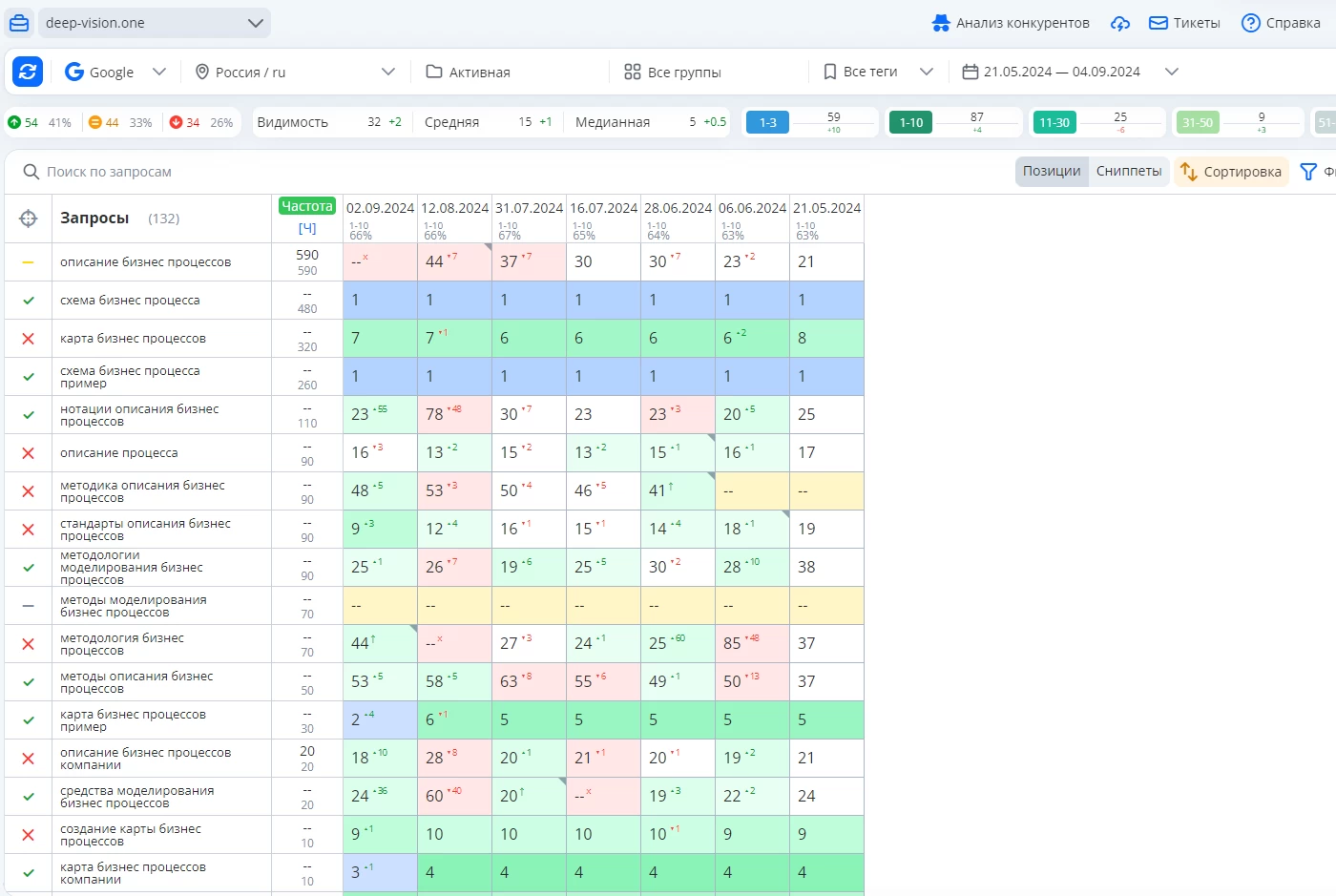Toggle the 1-3 positions filter badge
The width and height of the screenshot is (1336, 896).
(x=767, y=123)
